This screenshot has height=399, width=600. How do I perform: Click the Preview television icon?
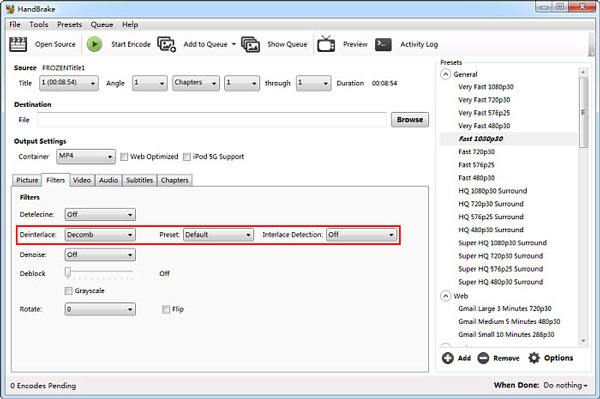tap(326, 44)
